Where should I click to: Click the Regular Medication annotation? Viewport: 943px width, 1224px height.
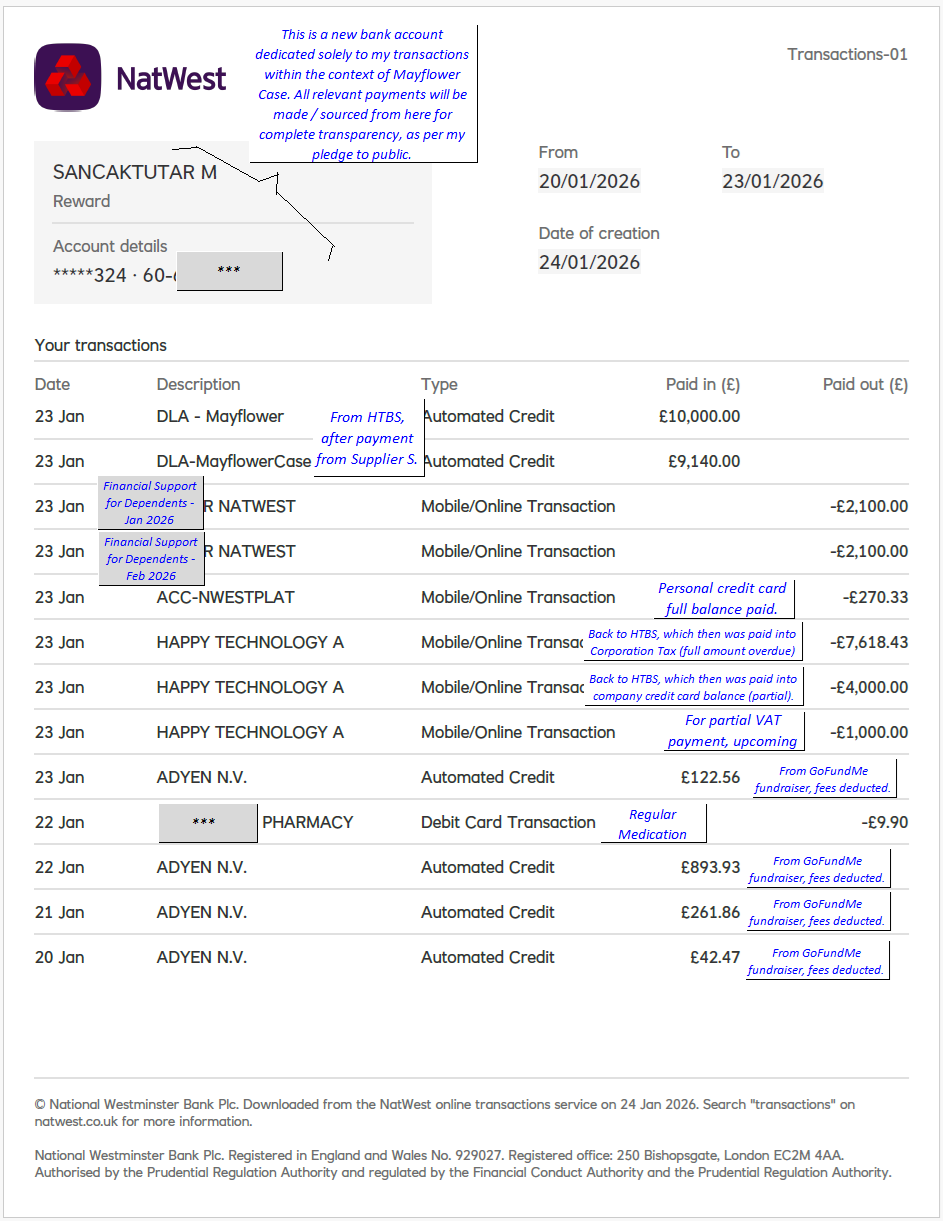[x=653, y=824]
